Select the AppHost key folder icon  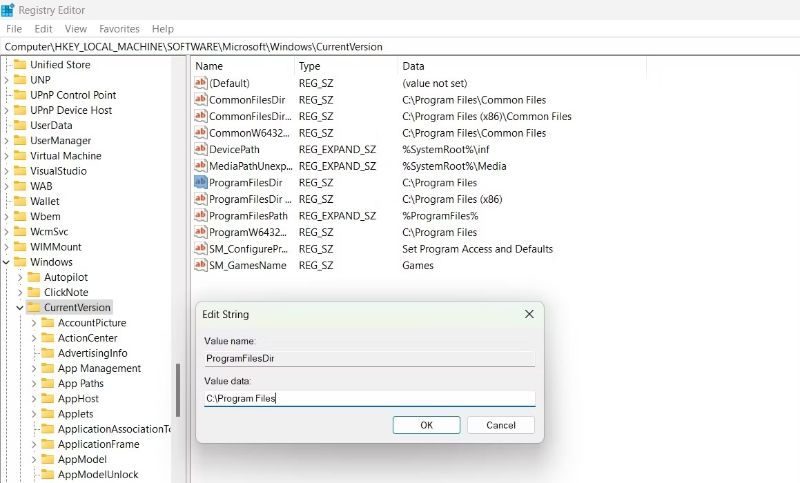tap(47, 399)
